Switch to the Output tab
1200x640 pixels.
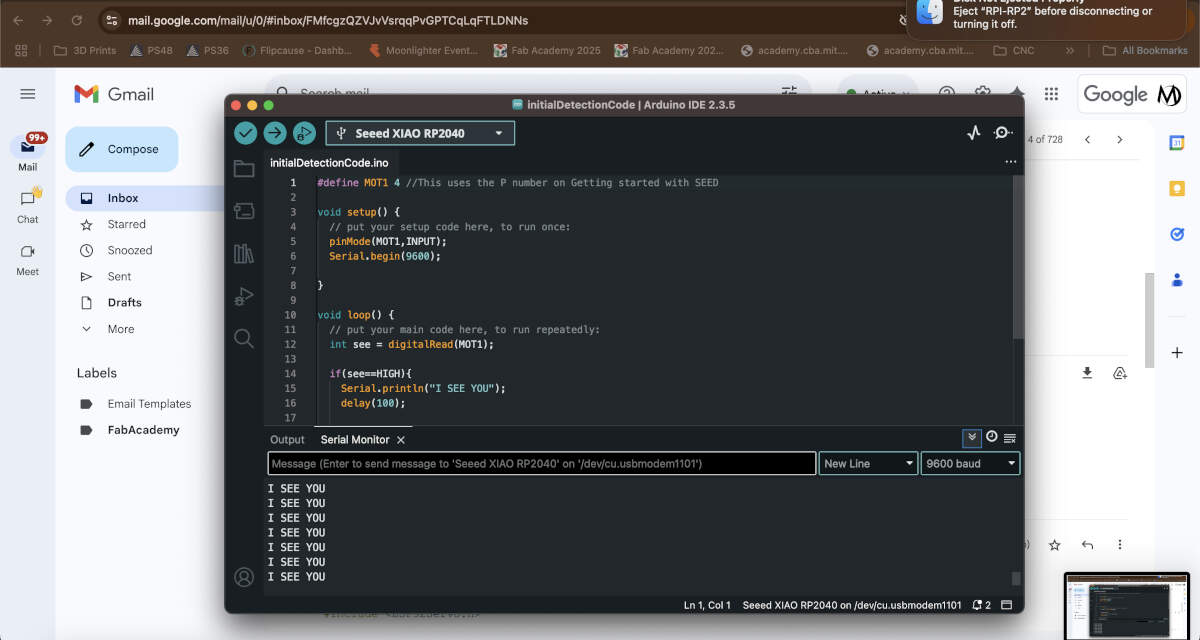pyautogui.click(x=287, y=440)
